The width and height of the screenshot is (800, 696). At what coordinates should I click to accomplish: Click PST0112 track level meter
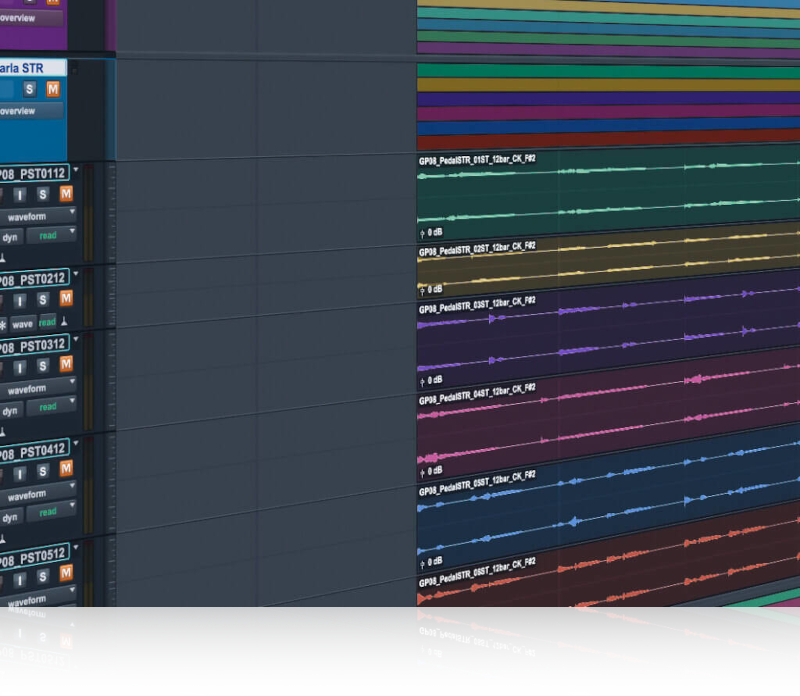pos(88,213)
